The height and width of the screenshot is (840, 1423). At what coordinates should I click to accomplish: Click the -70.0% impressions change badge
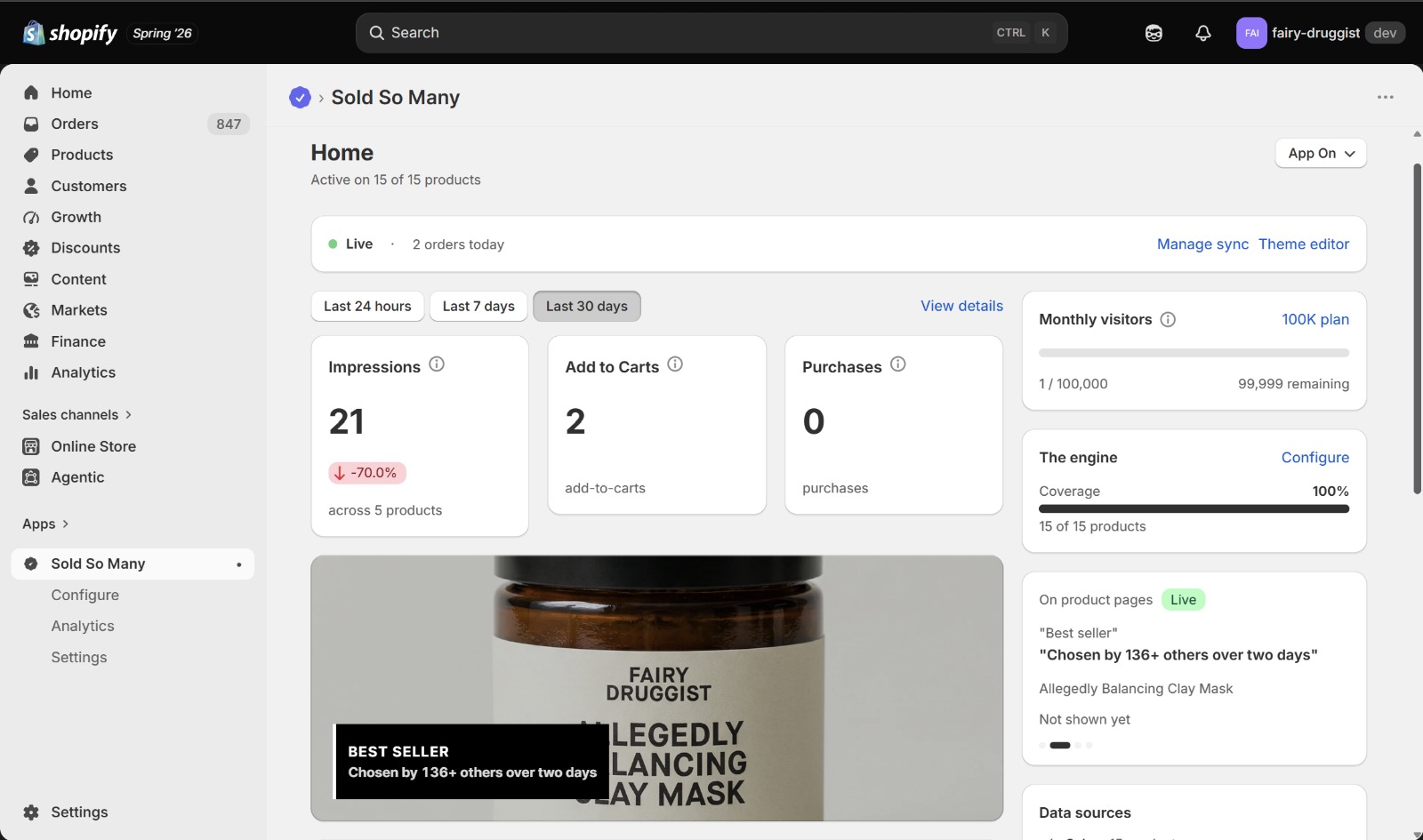tap(367, 473)
